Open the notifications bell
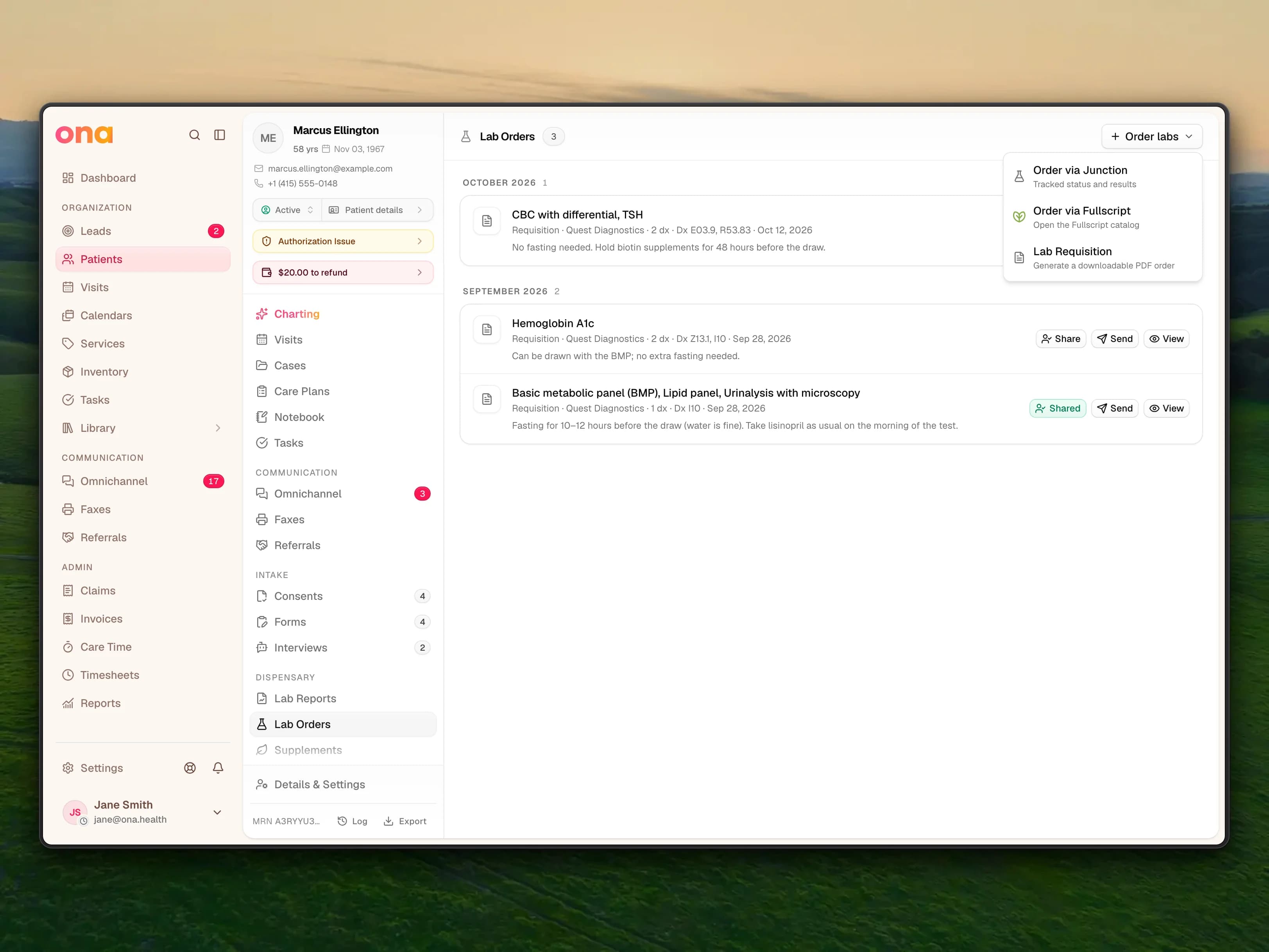1269x952 pixels. point(218,768)
